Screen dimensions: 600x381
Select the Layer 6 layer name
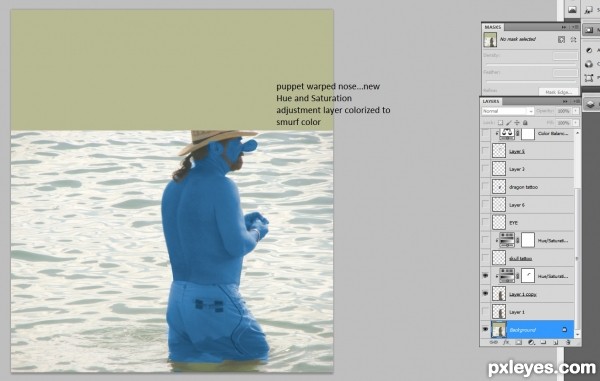click(x=517, y=205)
